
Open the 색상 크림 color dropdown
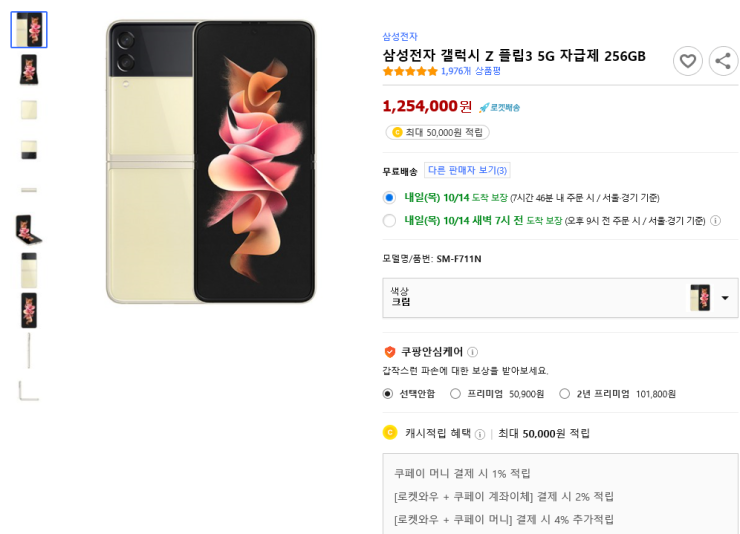(560, 298)
